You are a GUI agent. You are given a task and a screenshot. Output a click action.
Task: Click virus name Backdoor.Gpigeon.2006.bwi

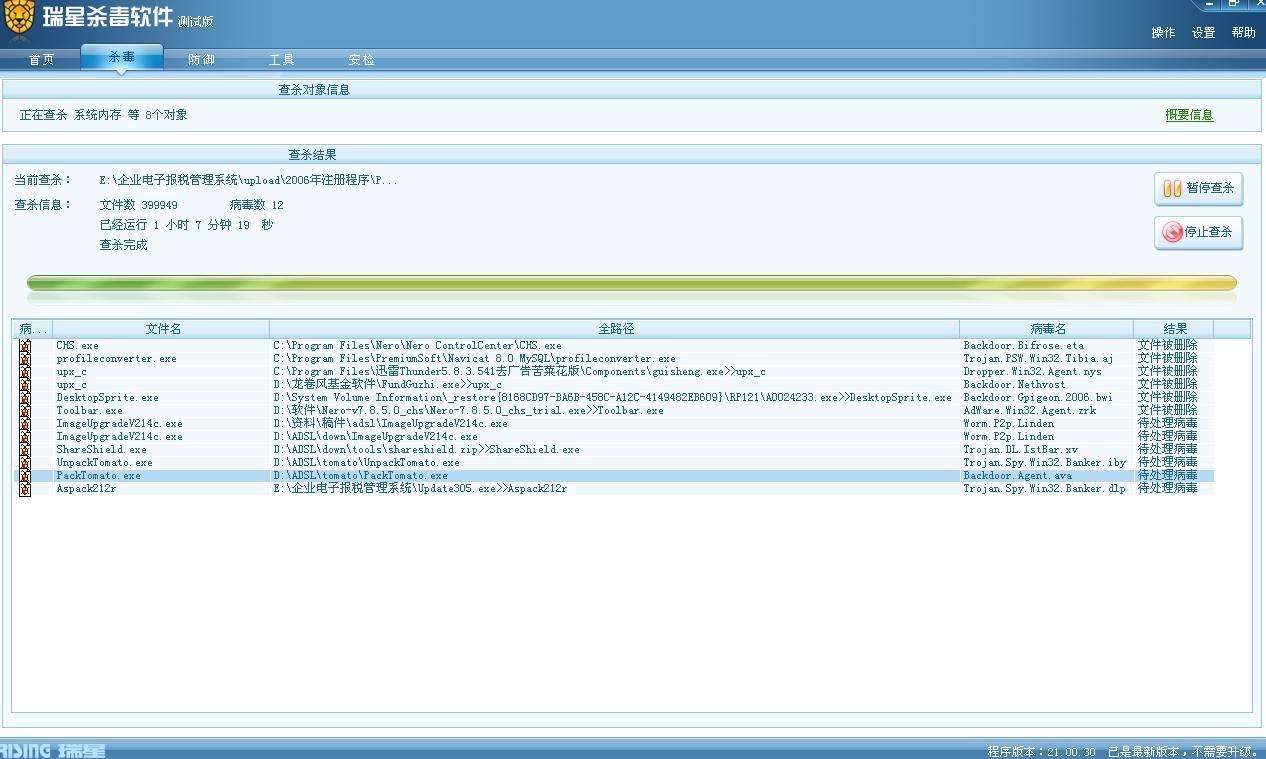point(1038,398)
